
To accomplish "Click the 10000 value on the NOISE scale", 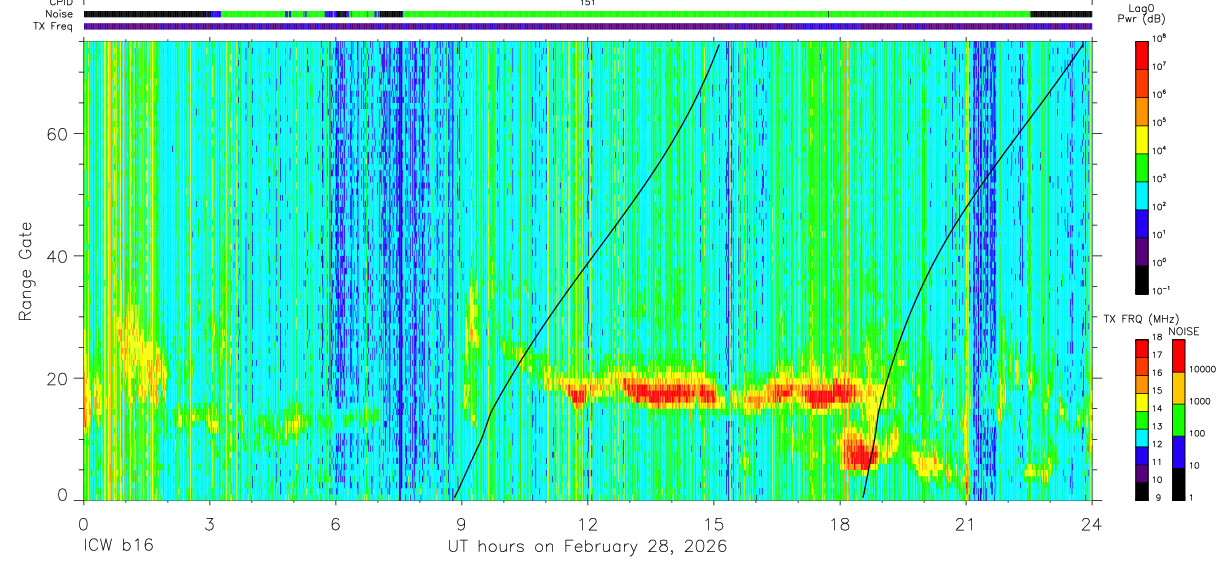I will pos(1202,369).
